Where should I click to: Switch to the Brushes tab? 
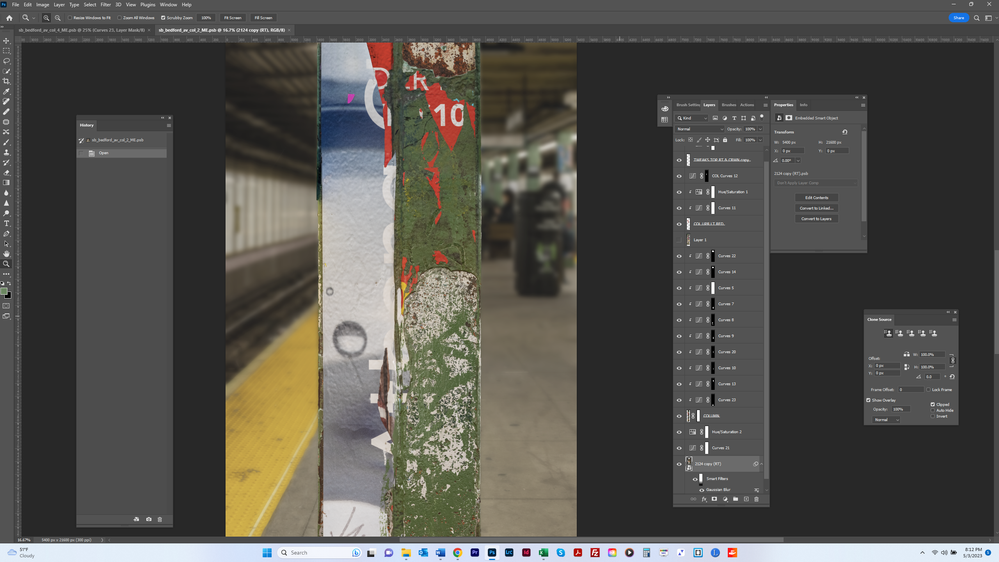coord(728,105)
